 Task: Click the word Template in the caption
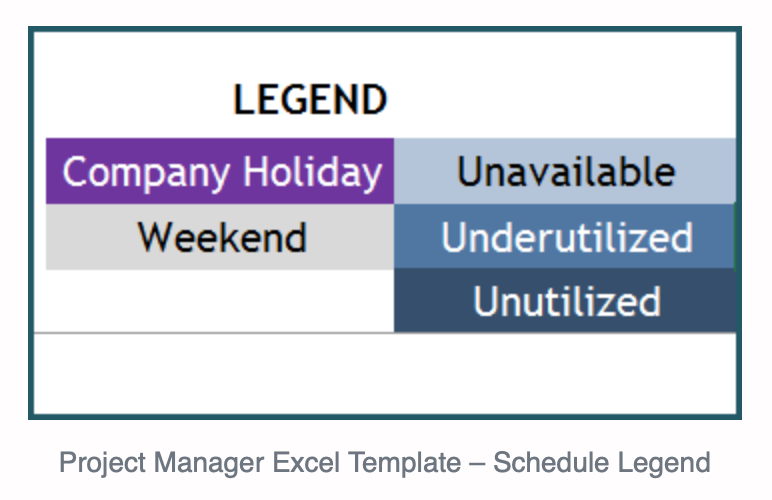[404, 463]
